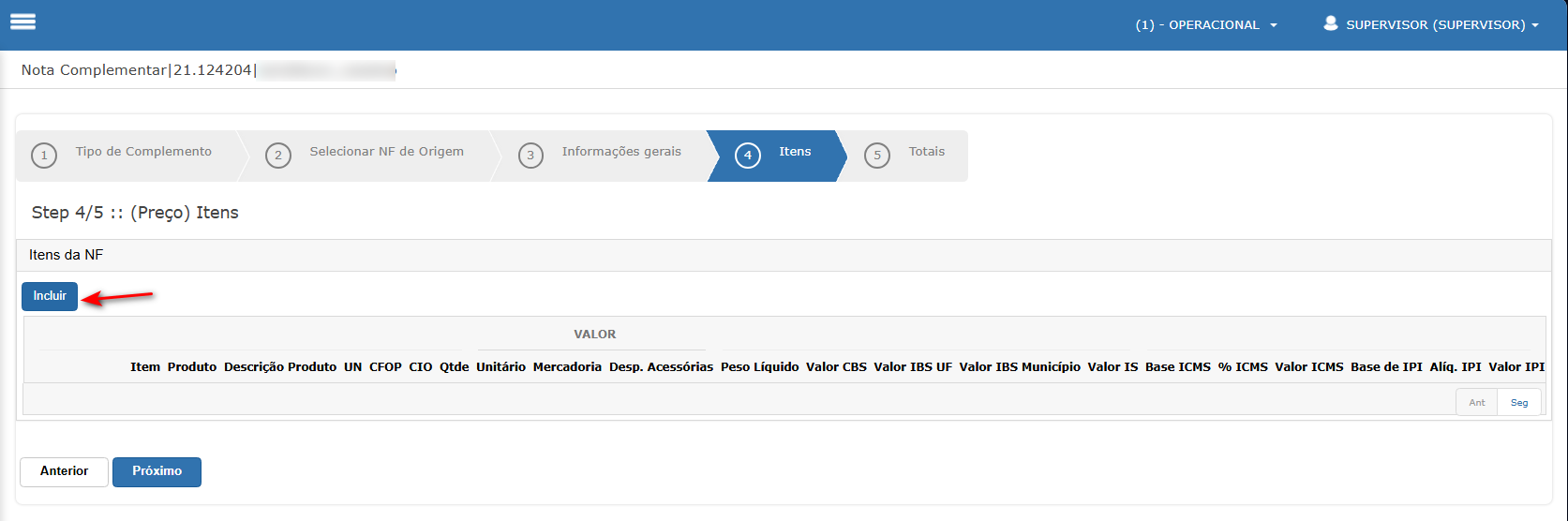Image resolution: width=1568 pixels, height=521 pixels.
Task: Select the Totais step tab
Action: click(x=926, y=152)
